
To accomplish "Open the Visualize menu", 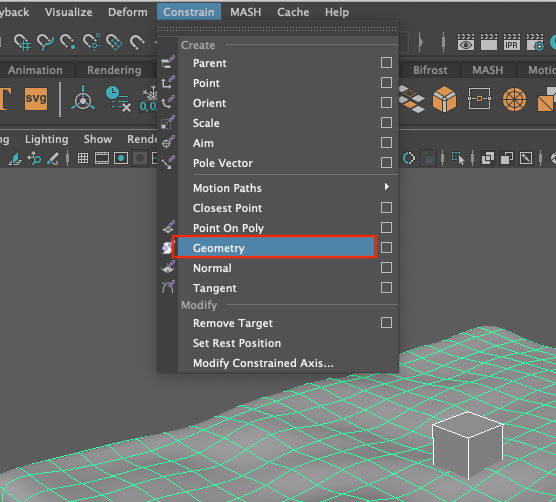I will [x=68, y=12].
